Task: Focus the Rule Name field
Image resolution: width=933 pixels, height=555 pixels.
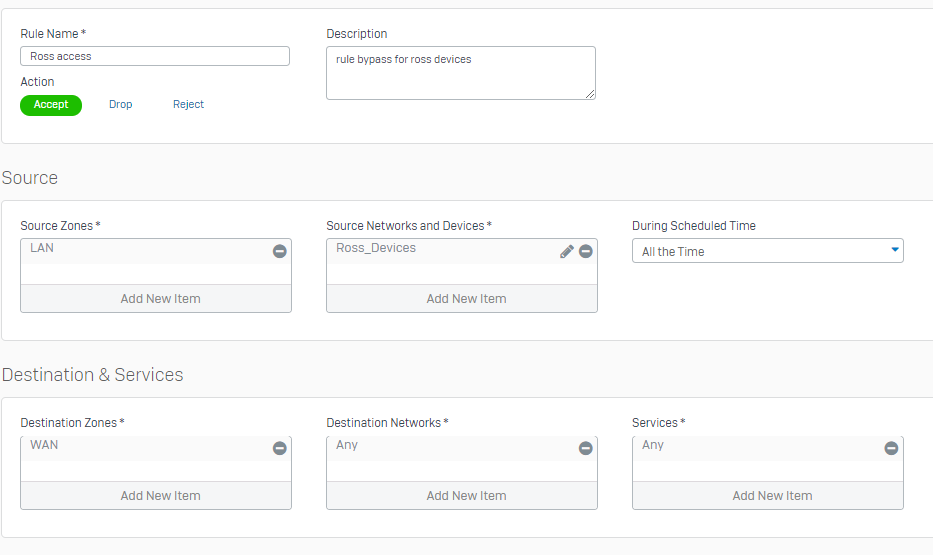Action: click(155, 56)
